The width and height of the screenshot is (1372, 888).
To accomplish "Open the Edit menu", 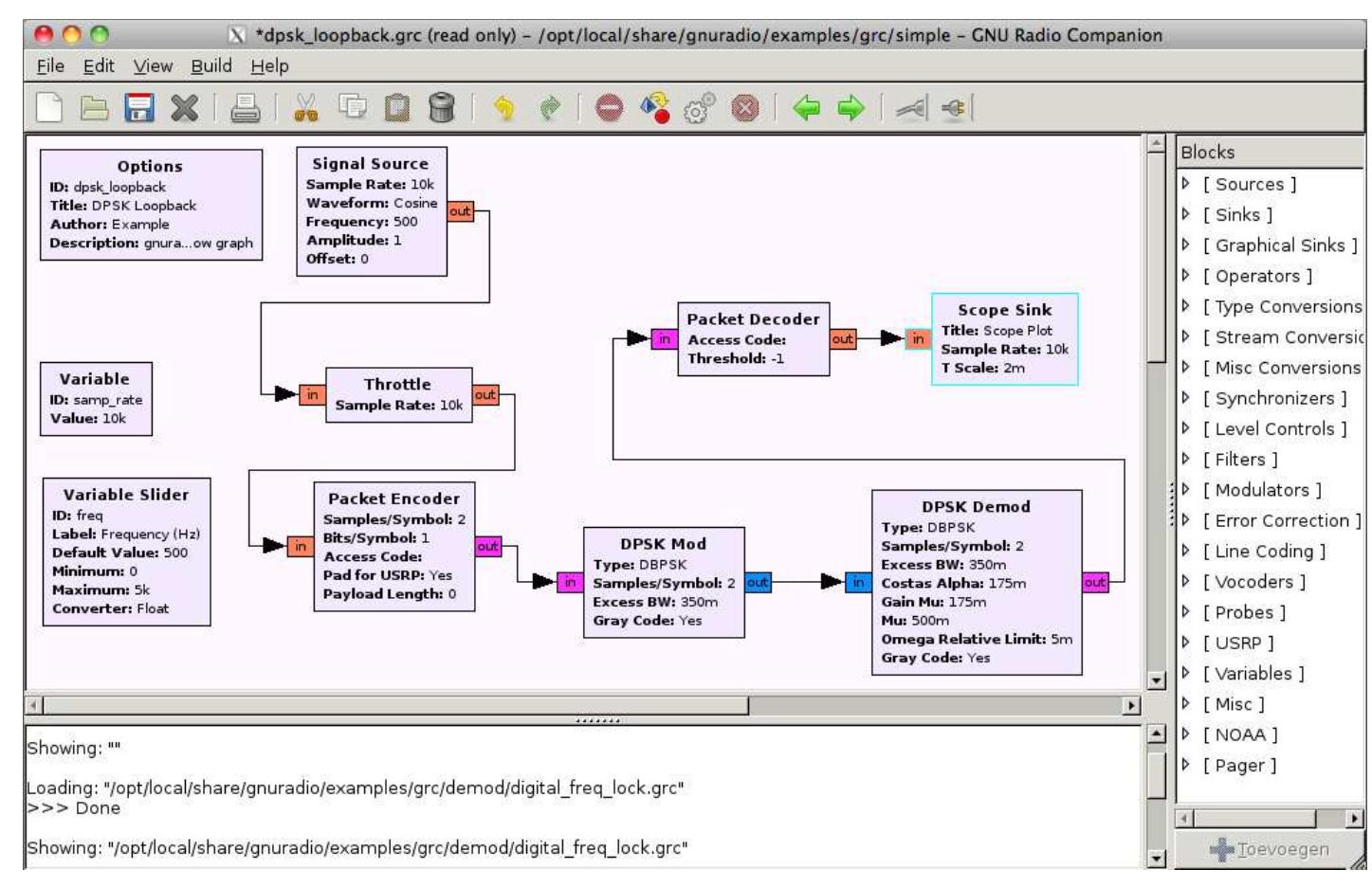I will coord(99,65).
